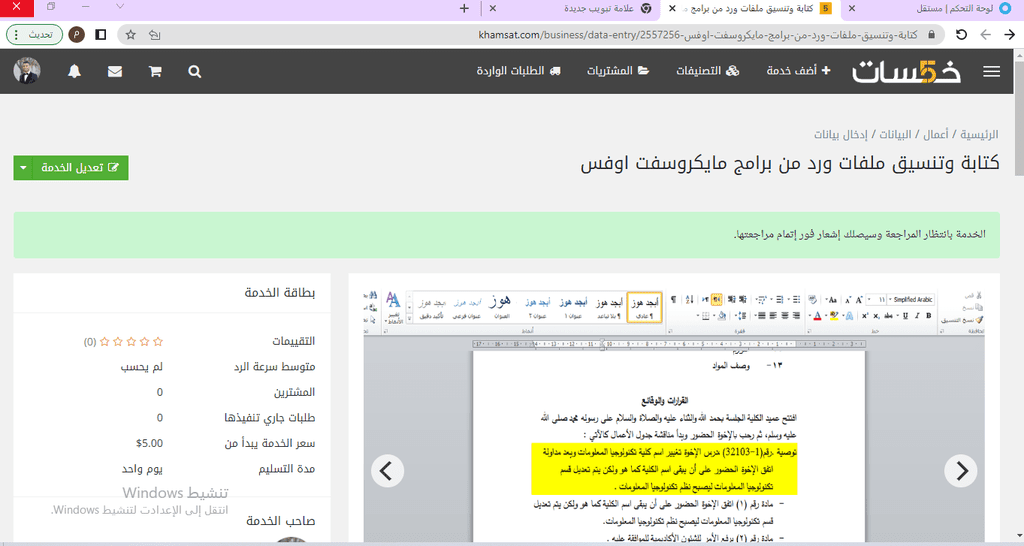This screenshot has width=1024, height=546.
Task: Click the بطاقة الخدمة card heading
Action: tap(280, 293)
